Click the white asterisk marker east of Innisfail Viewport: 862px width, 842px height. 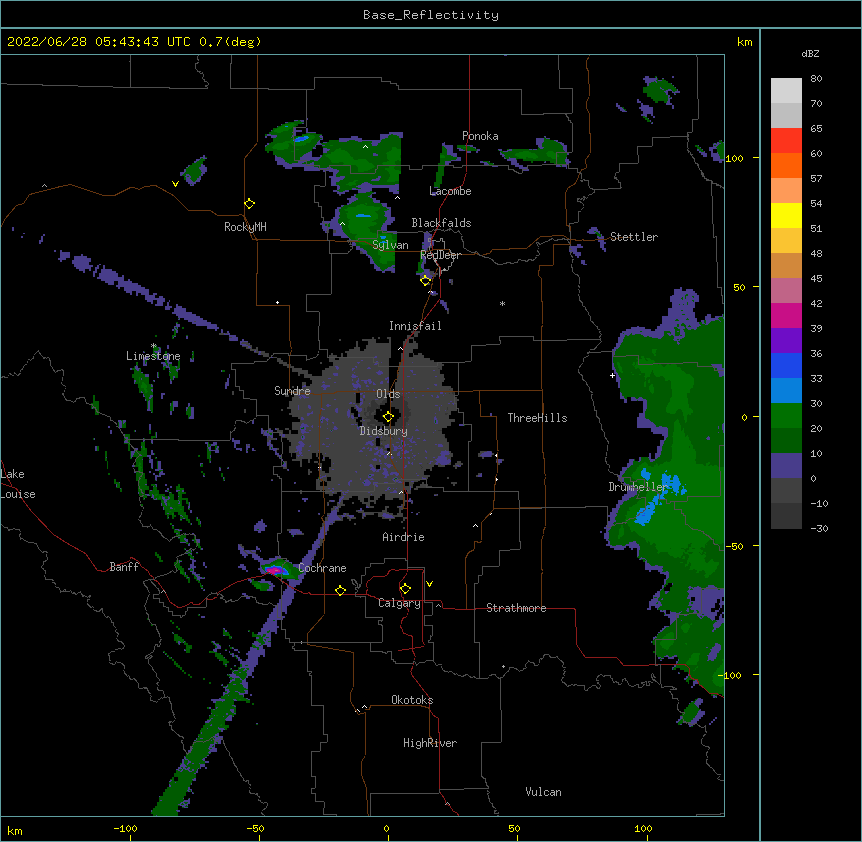click(502, 303)
